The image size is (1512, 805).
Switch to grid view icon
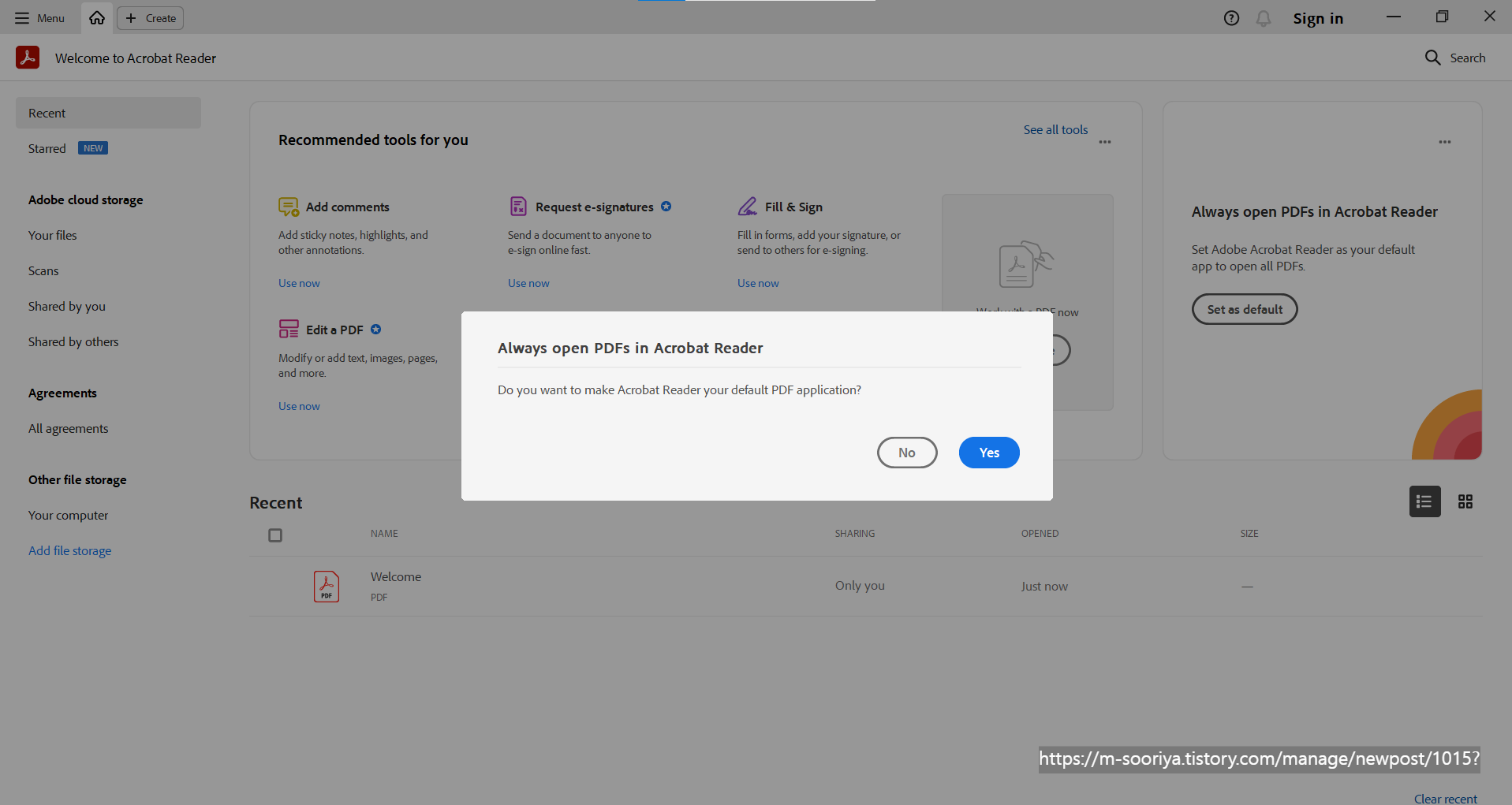(1465, 501)
